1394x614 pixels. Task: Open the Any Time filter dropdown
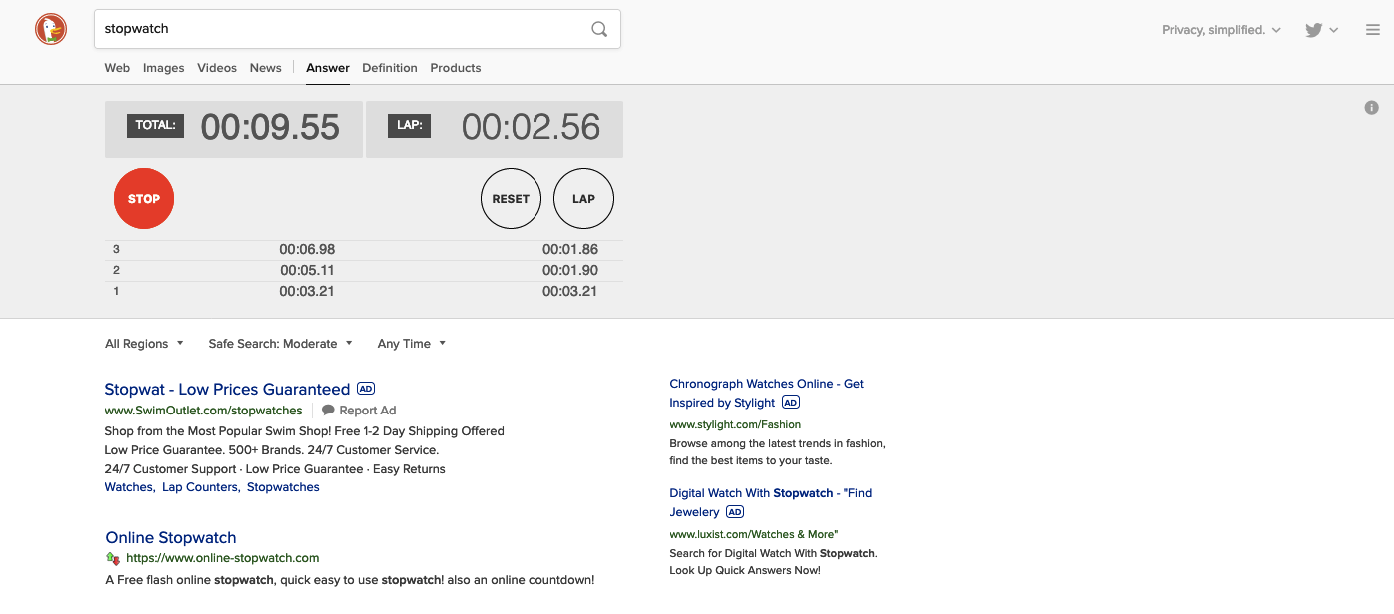pos(410,343)
